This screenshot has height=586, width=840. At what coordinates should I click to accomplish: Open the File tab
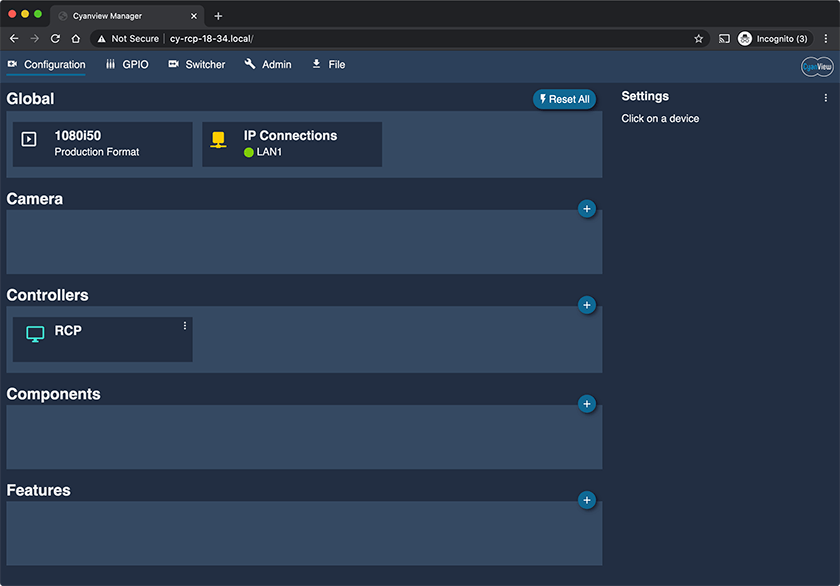pos(328,64)
